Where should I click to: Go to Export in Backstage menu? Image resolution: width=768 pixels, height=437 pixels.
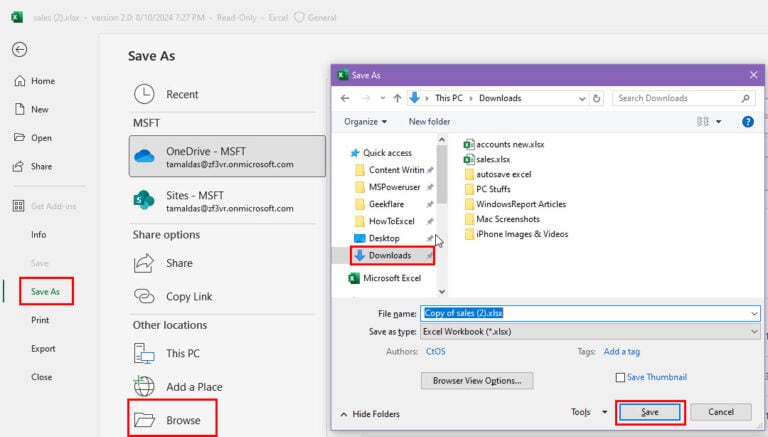(43, 349)
